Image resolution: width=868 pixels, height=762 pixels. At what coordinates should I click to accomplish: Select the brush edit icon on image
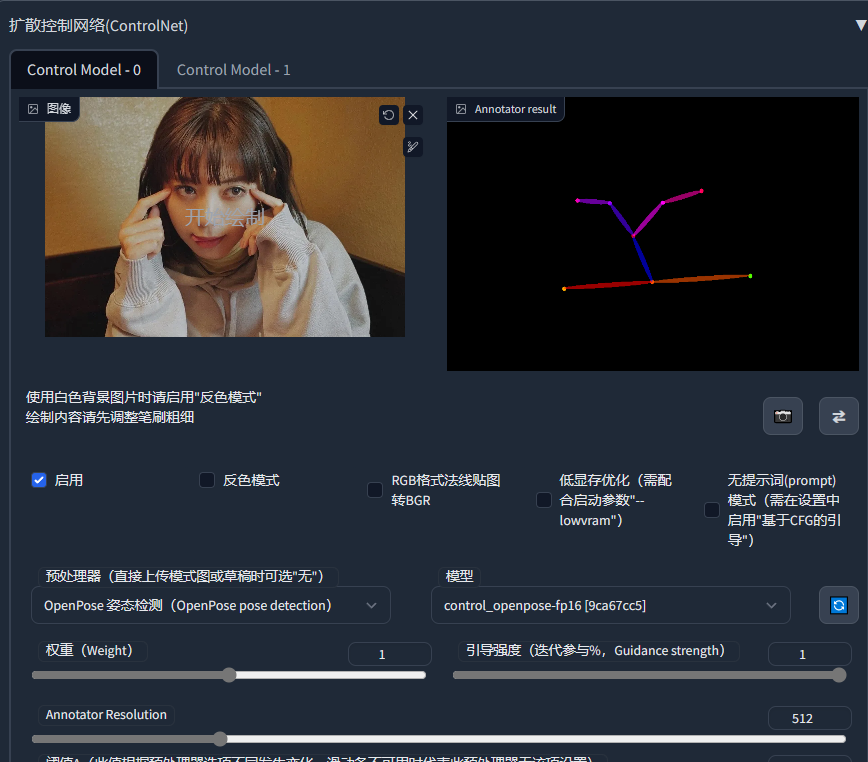[413, 147]
